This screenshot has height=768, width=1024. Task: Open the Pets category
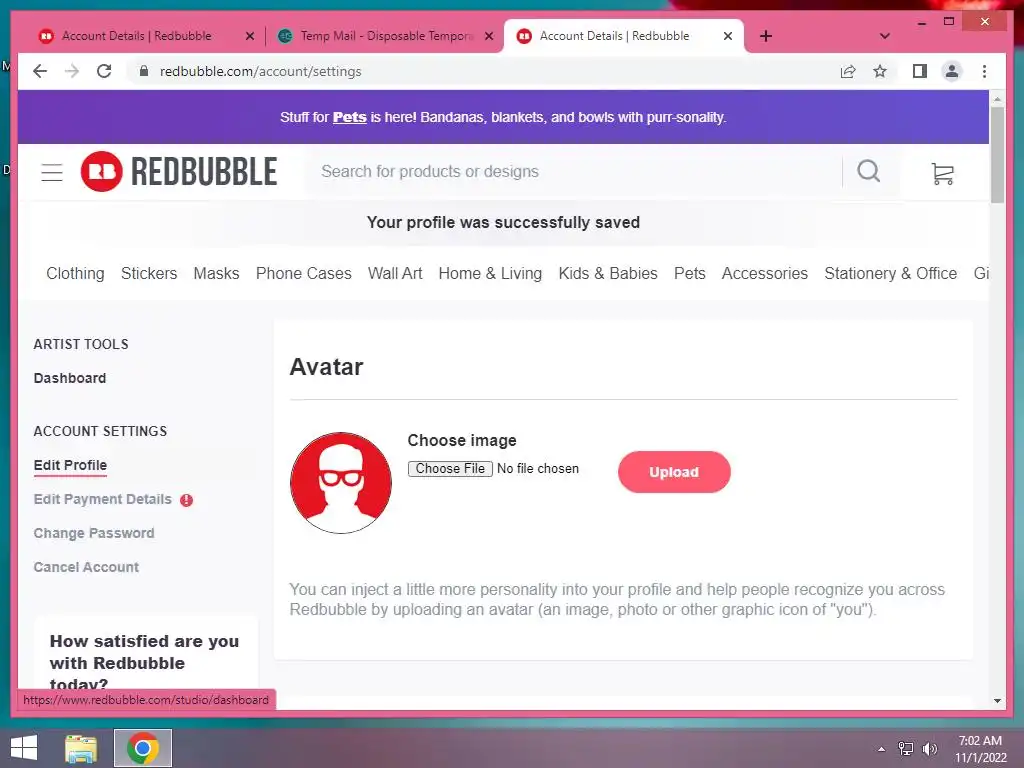(x=690, y=274)
